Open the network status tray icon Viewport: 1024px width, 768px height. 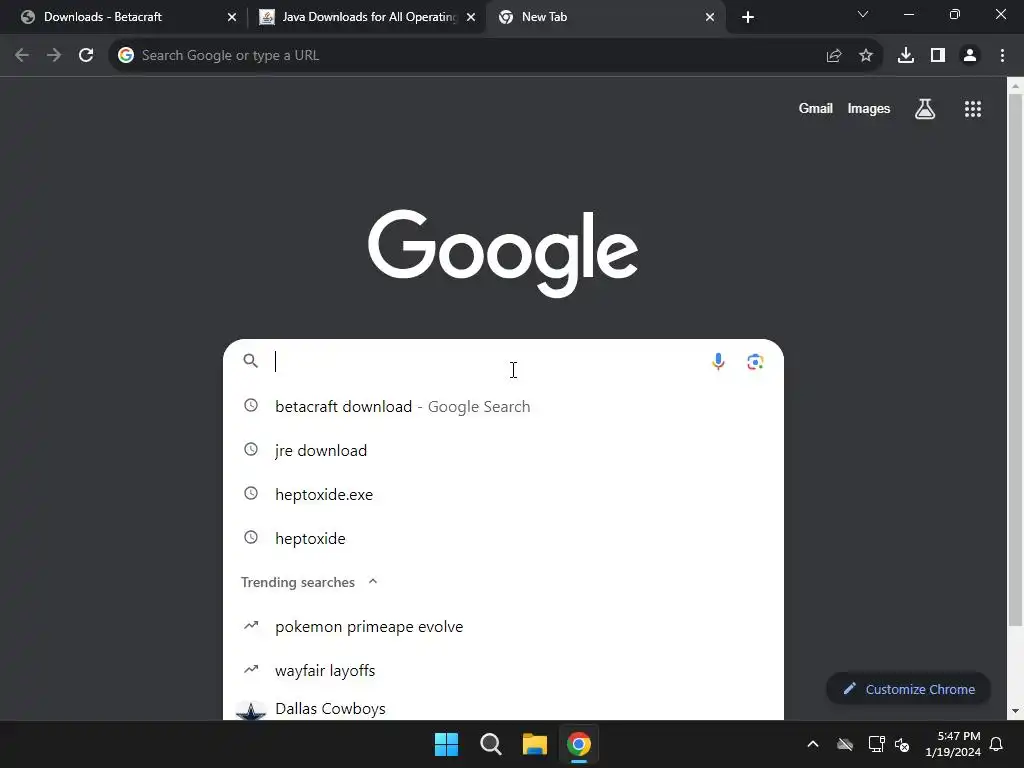876,744
